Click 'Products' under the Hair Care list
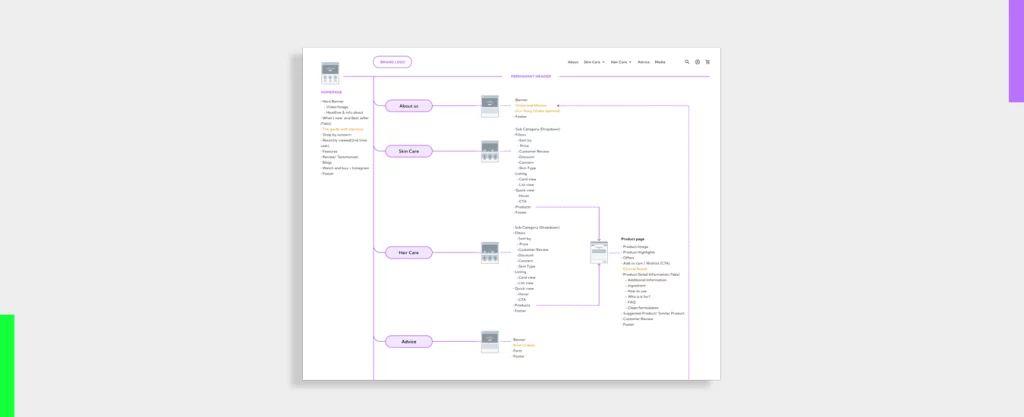The height and width of the screenshot is (417, 1024). (522, 305)
